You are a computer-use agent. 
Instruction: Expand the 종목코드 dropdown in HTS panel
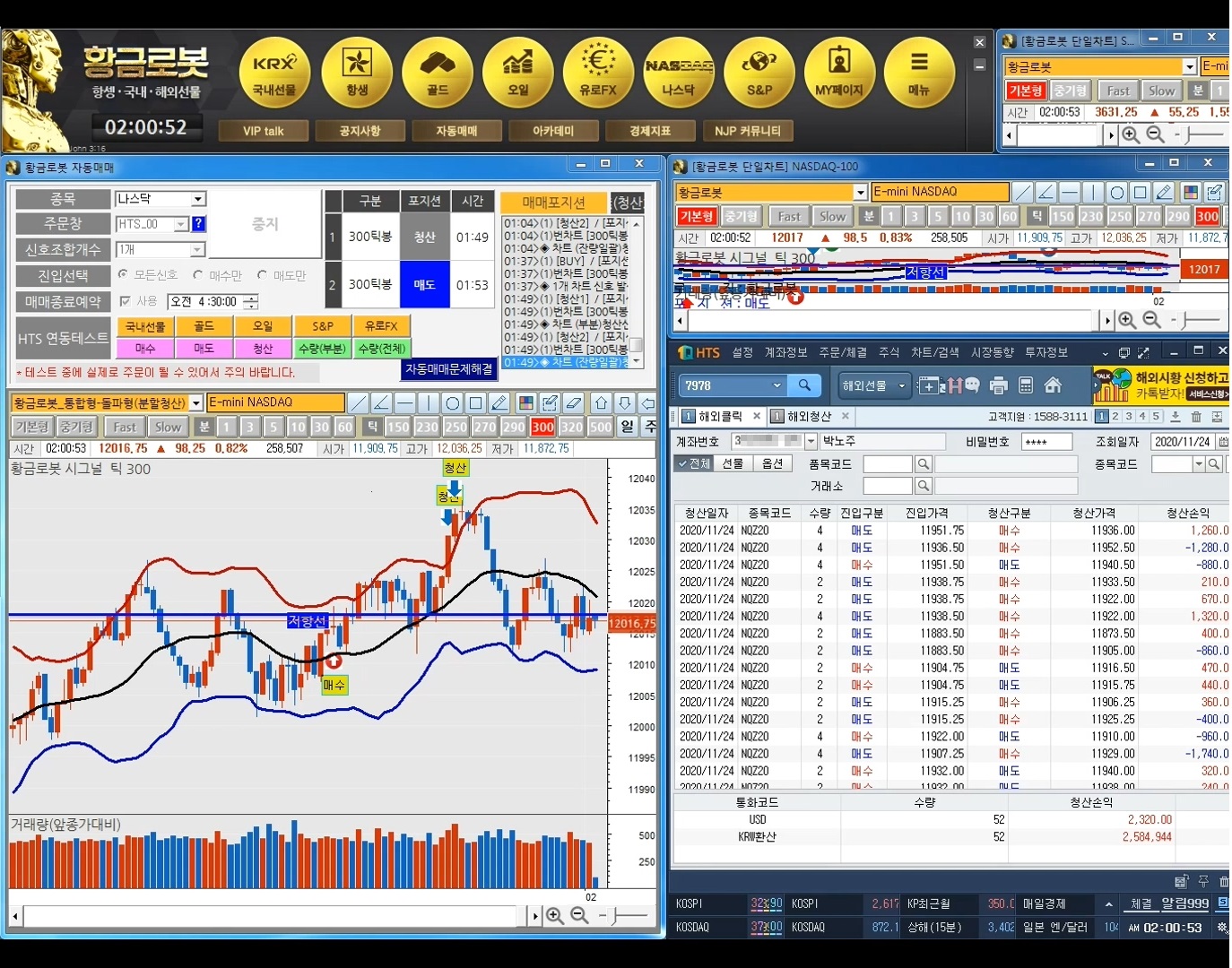[x=1199, y=463]
